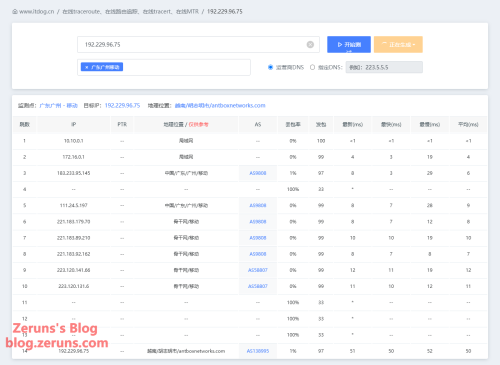Click IP cell 223.120.141.66
The width and height of the screenshot is (500, 365).
pyautogui.click(x=73, y=270)
